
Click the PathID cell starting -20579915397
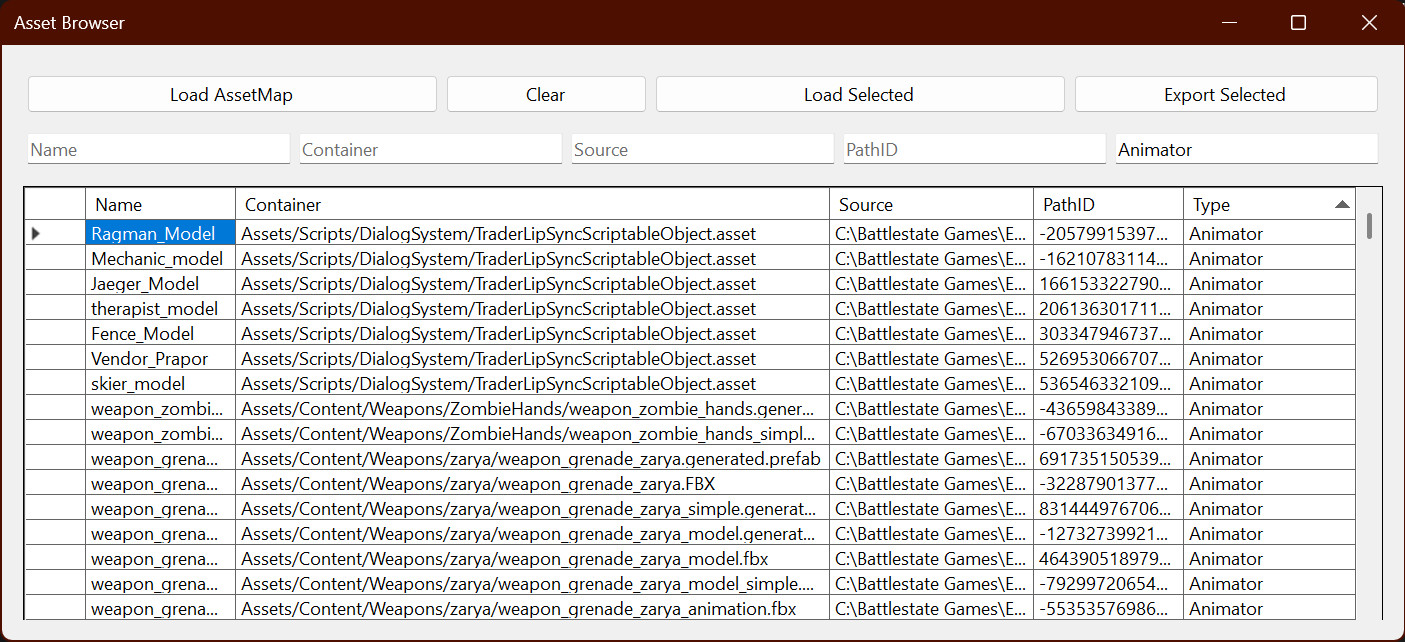pyautogui.click(x=1108, y=234)
